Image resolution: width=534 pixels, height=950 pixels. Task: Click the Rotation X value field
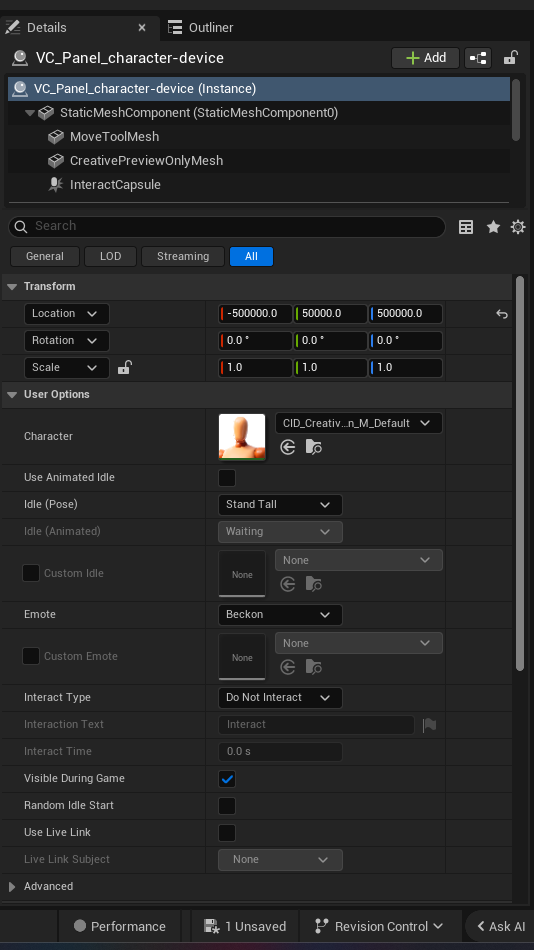tap(255, 340)
